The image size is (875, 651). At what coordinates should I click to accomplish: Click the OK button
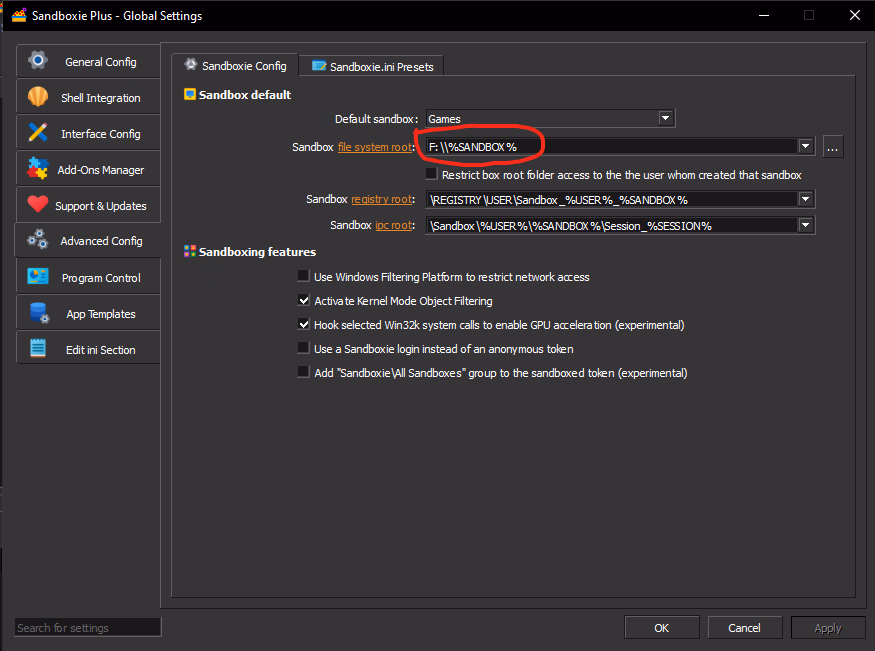pos(661,628)
